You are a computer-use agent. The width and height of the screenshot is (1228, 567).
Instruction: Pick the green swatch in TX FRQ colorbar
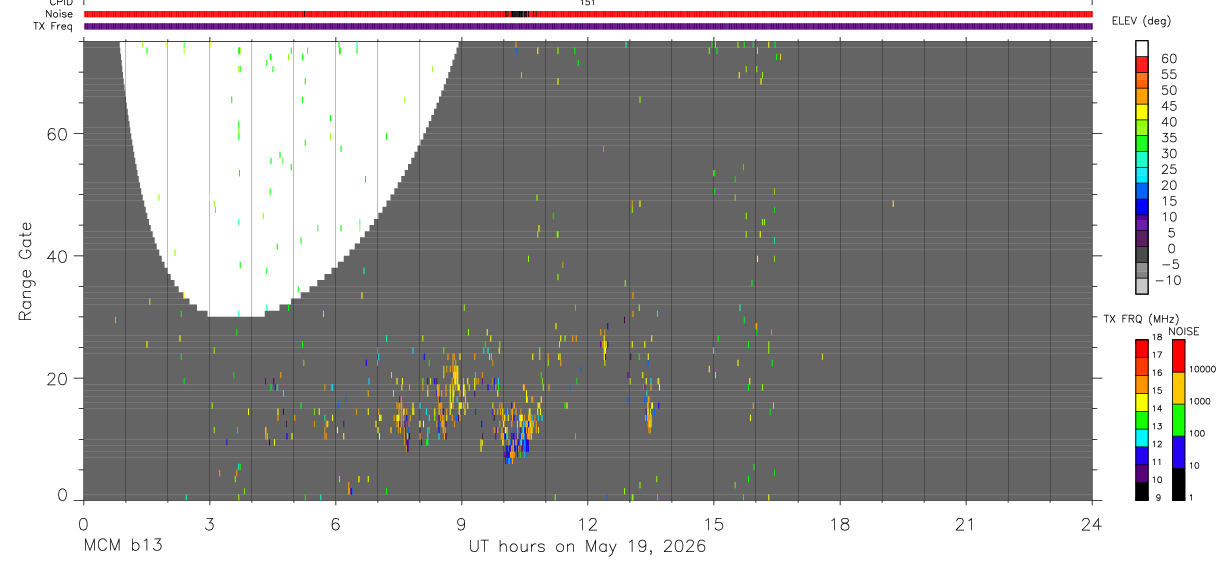coord(1142,420)
